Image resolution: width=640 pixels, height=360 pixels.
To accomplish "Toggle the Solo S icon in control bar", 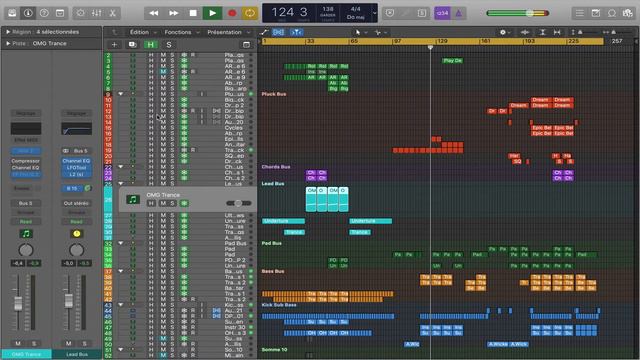I will click(422, 13).
